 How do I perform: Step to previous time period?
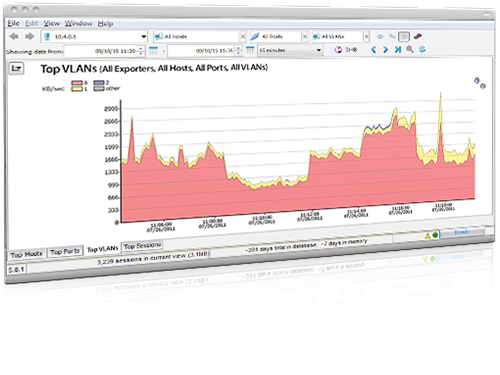pyautogui.click(x=374, y=50)
